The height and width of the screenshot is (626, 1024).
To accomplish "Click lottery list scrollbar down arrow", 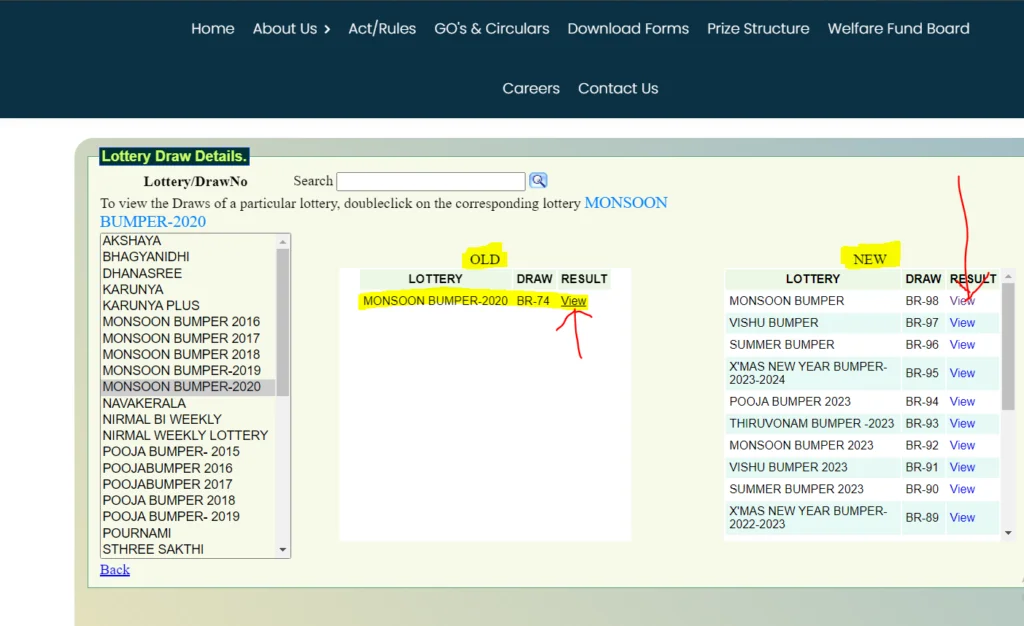I will 283,550.
